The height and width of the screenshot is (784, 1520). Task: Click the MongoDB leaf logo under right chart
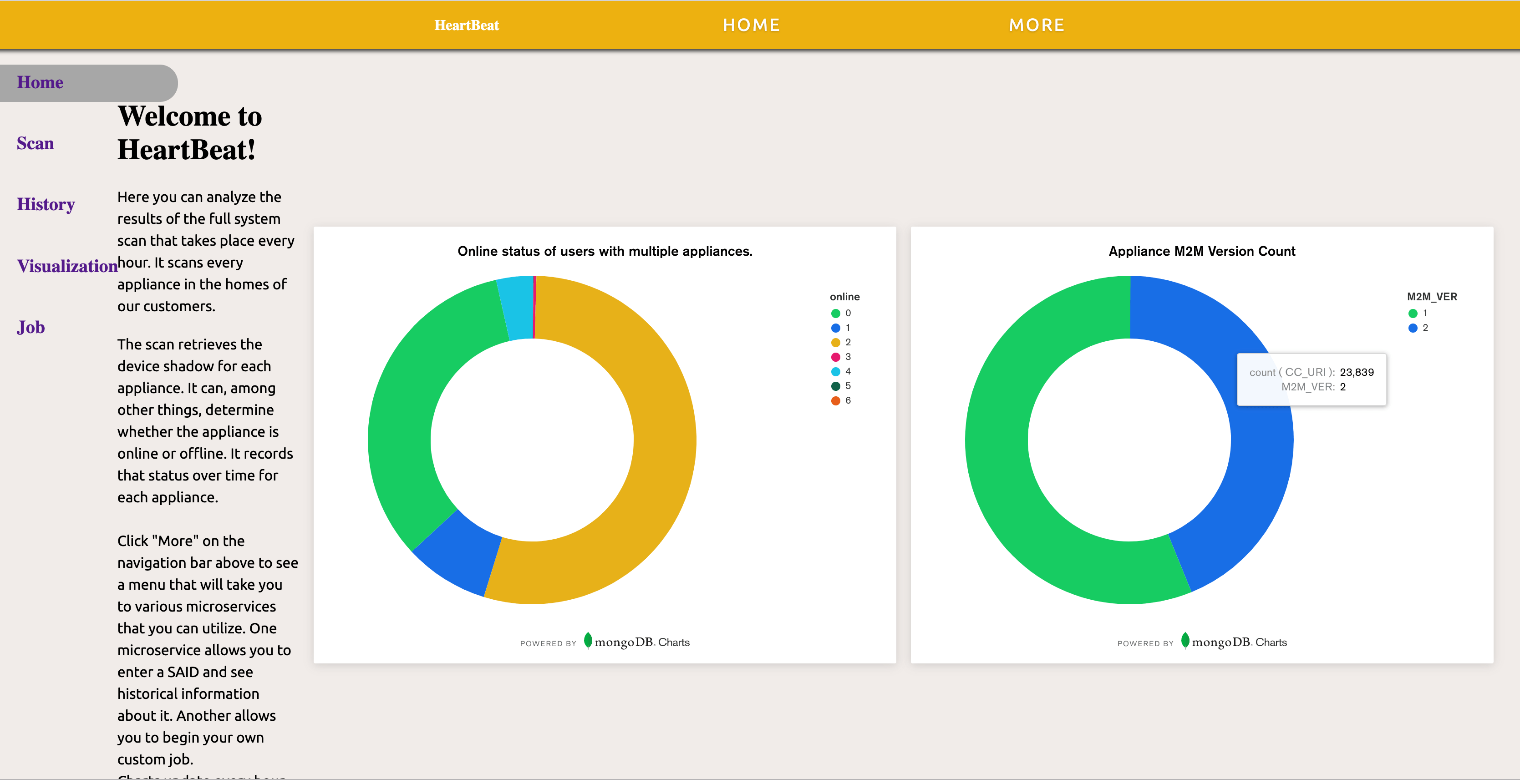click(1185, 640)
